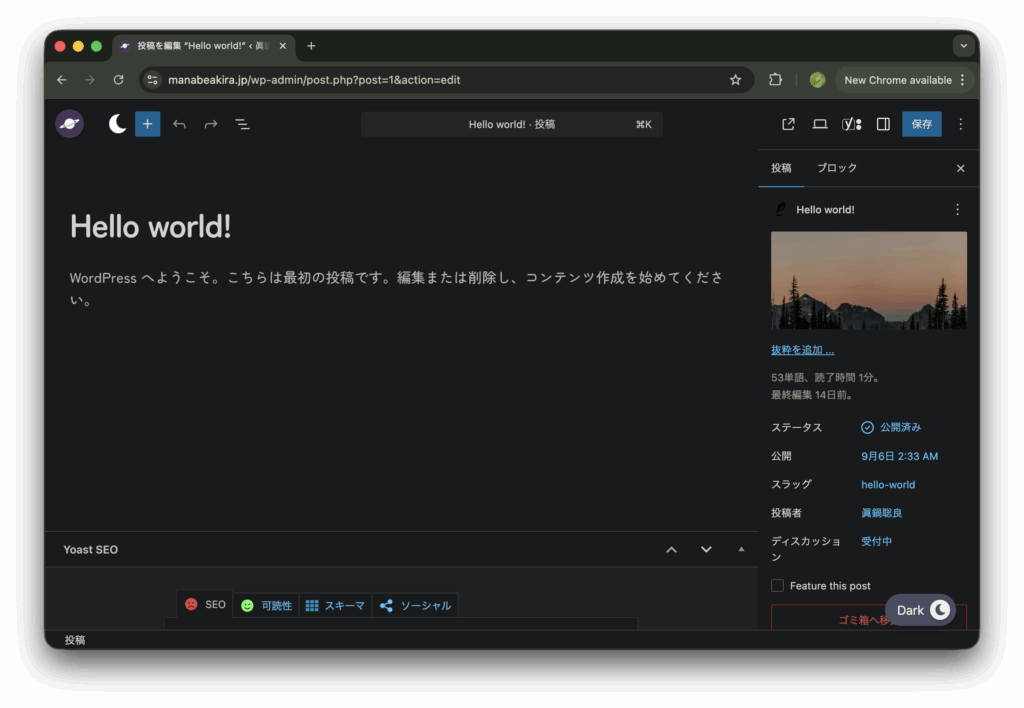Open the device preview laptop icon
1024x708 pixels.
[819, 124]
